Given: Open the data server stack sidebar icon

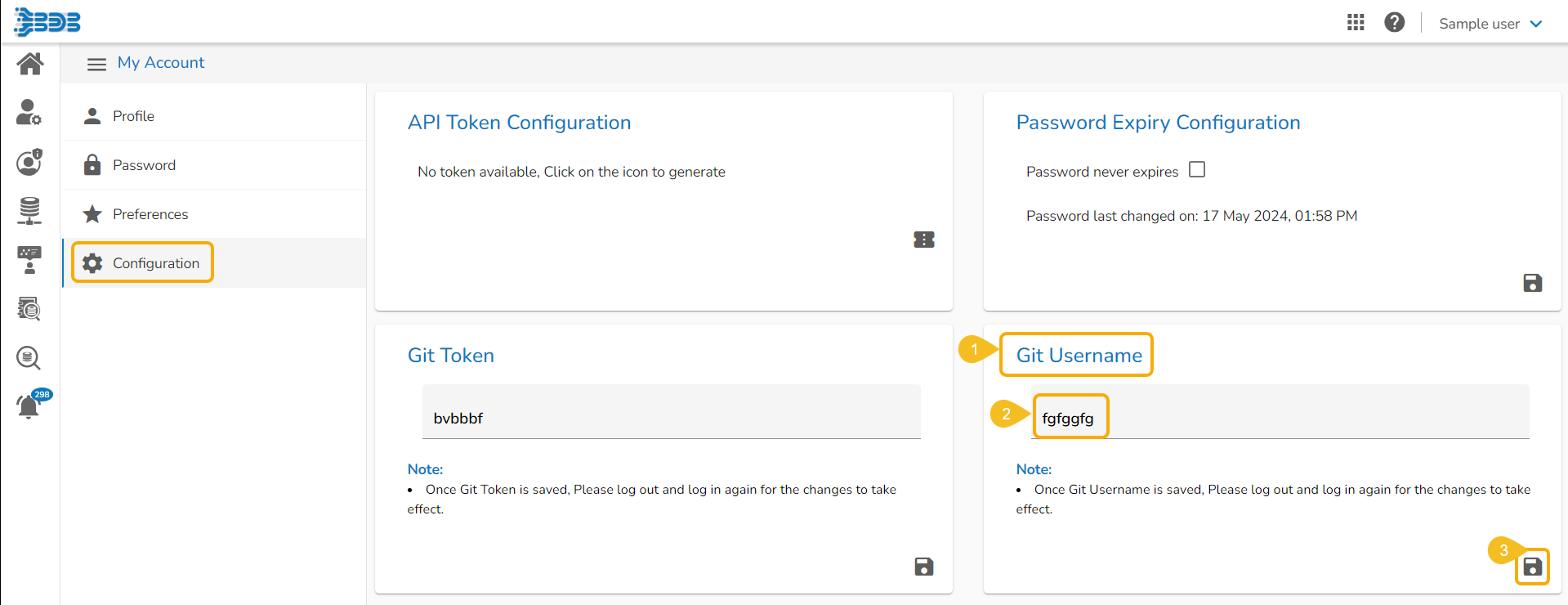Looking at the screenshot, I should tap(29, 210).
